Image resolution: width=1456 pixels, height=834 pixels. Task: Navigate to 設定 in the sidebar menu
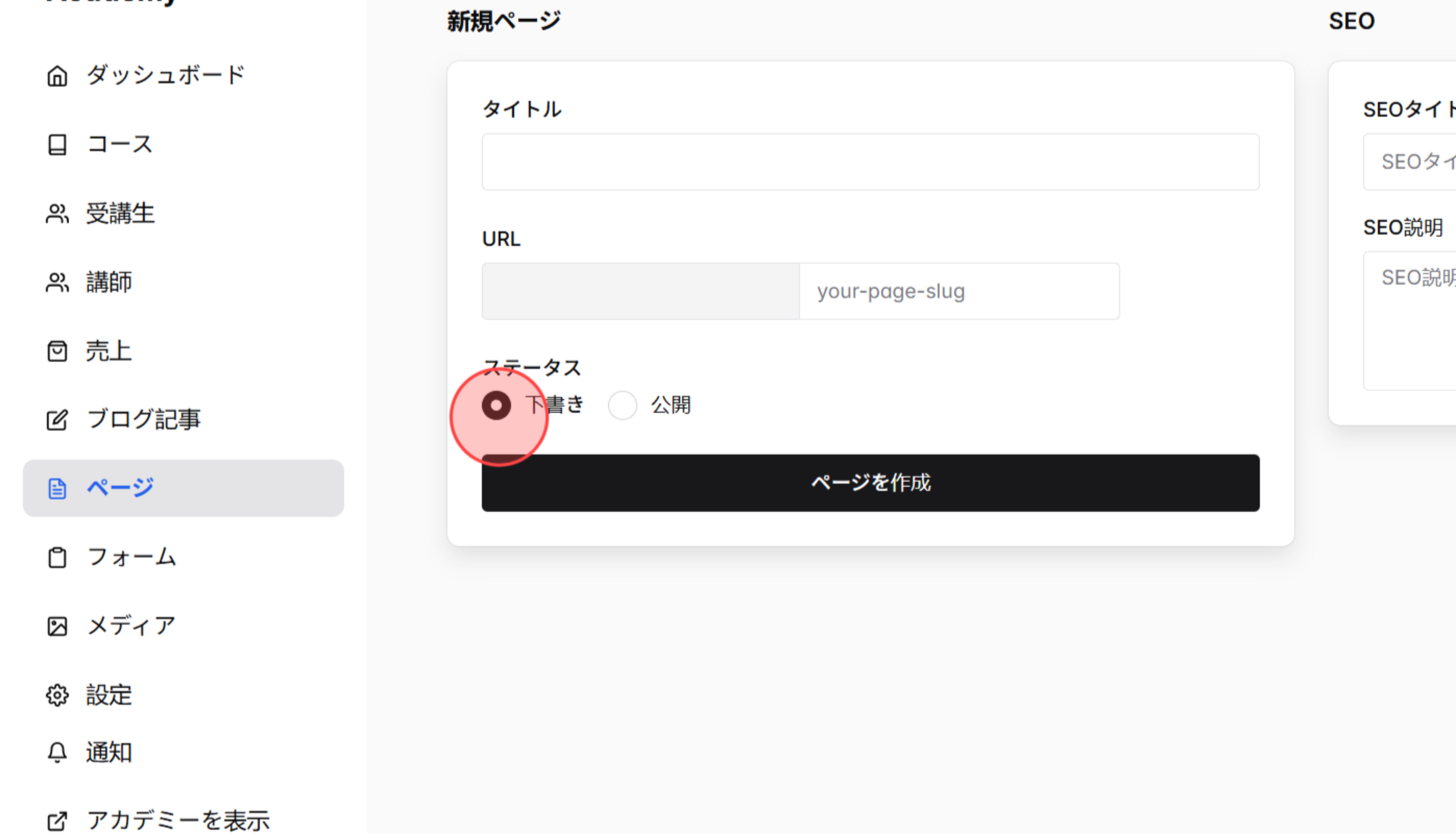[108, 695]
